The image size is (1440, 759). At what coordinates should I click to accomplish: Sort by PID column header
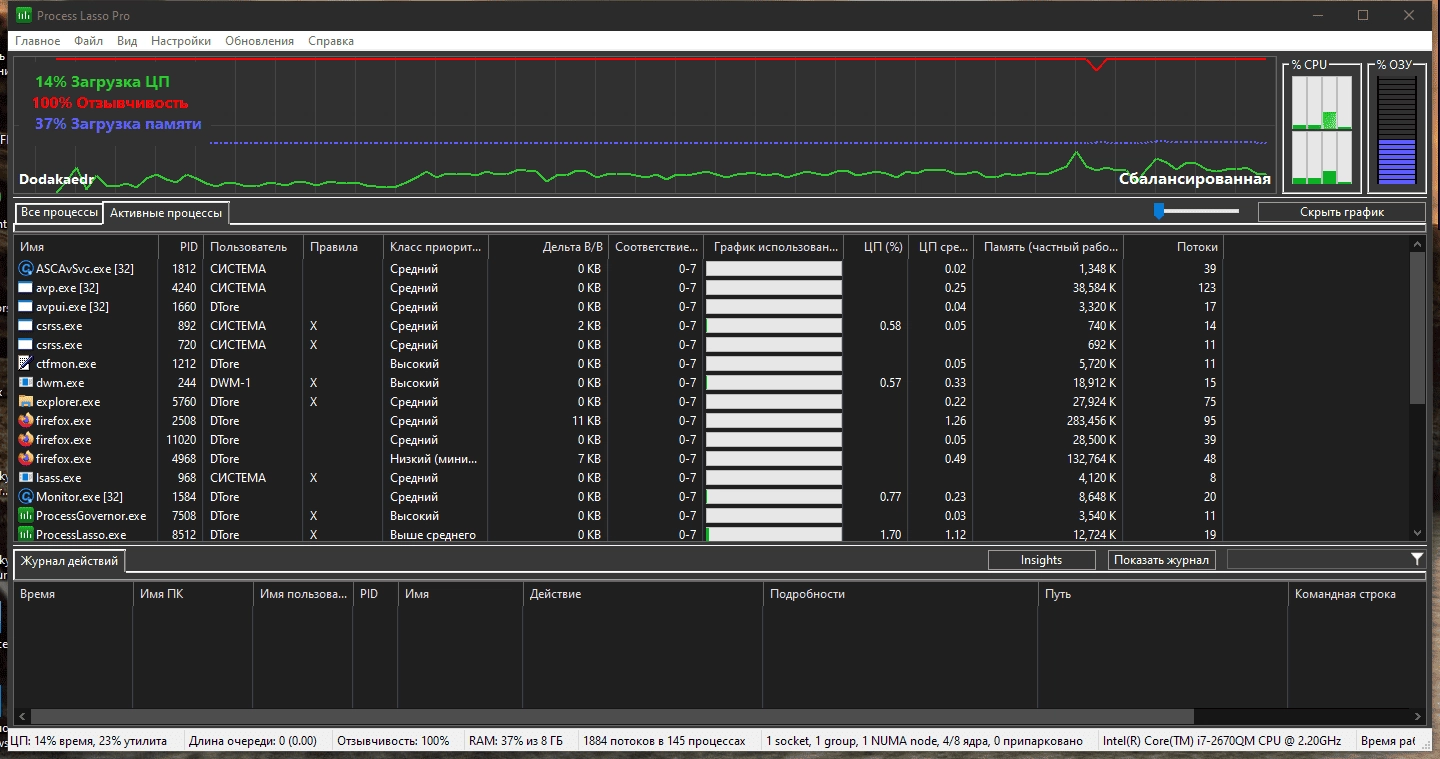click(x=181, y=247)
